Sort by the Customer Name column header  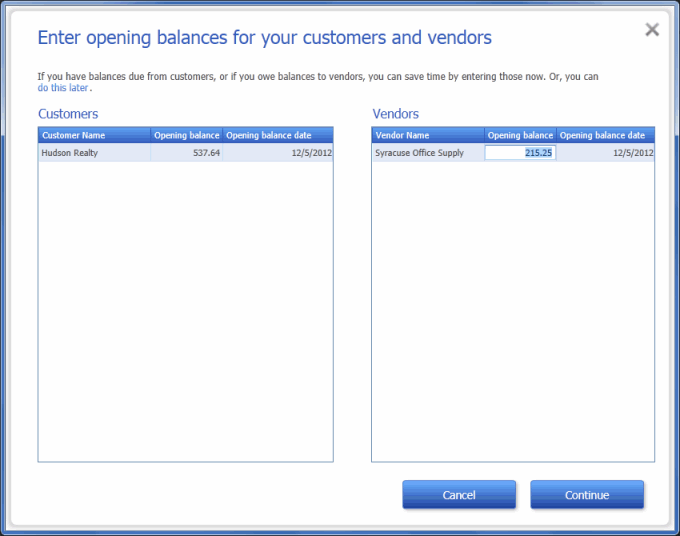94,135
